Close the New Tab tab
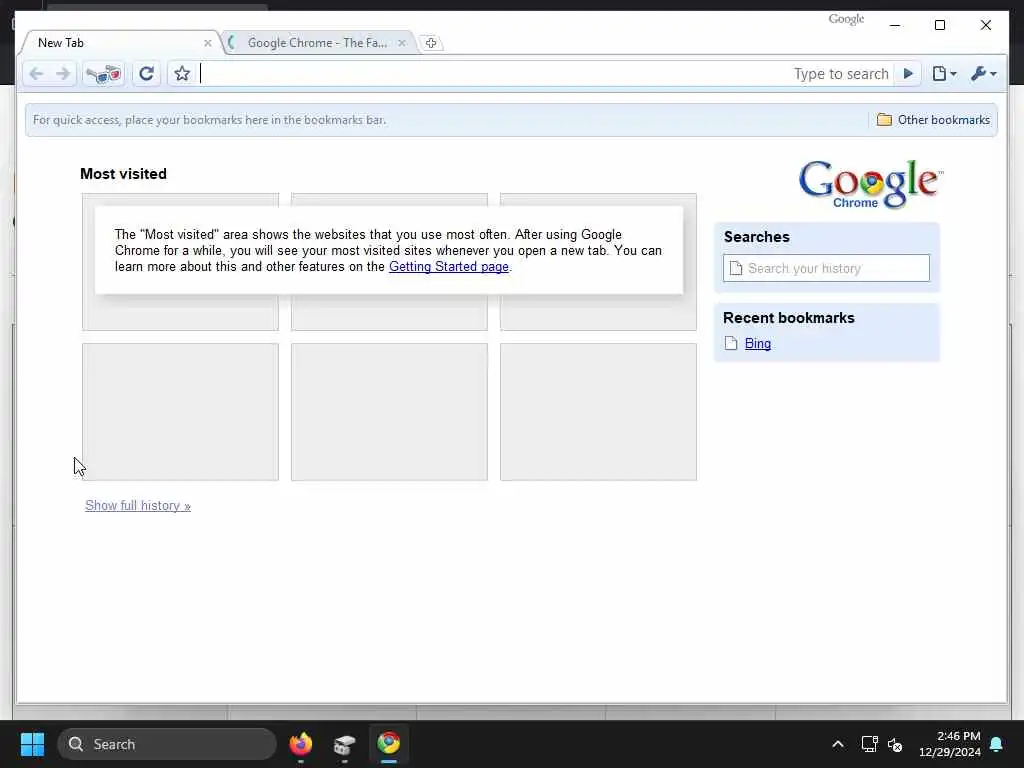 208,43
